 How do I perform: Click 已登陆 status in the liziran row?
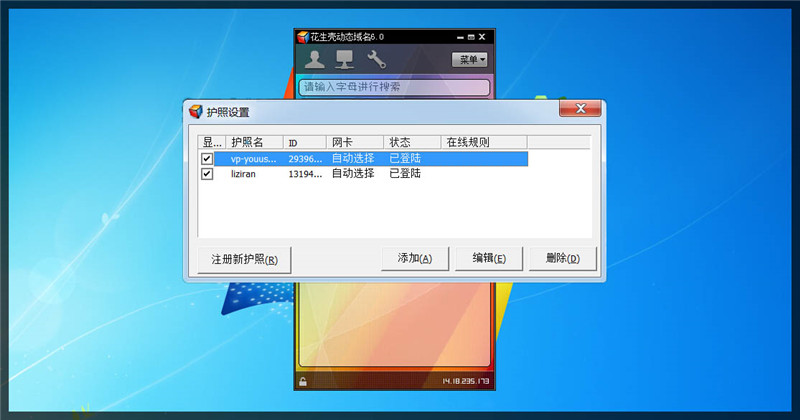point(405,174)
